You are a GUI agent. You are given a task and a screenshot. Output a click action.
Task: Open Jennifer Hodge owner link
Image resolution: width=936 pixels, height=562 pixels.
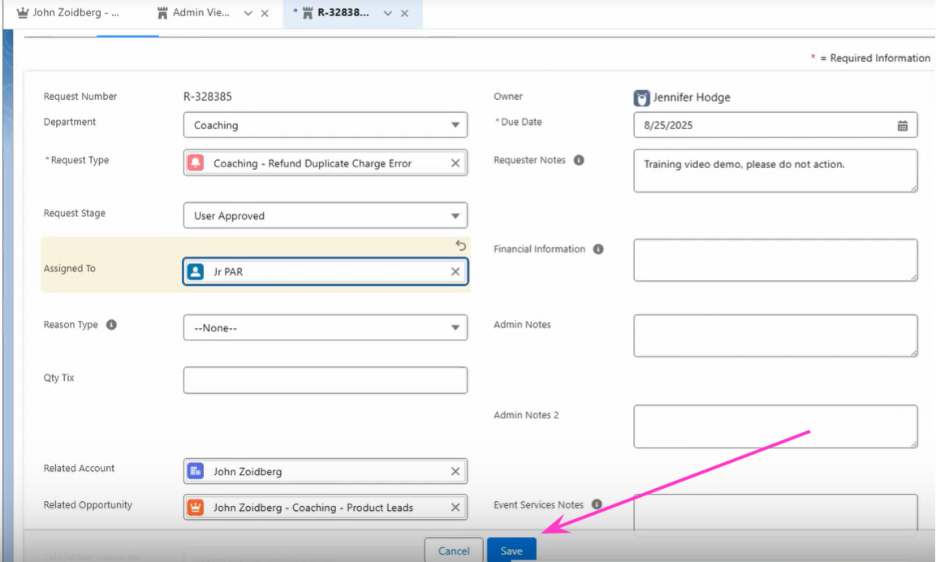tap(691, 97)
